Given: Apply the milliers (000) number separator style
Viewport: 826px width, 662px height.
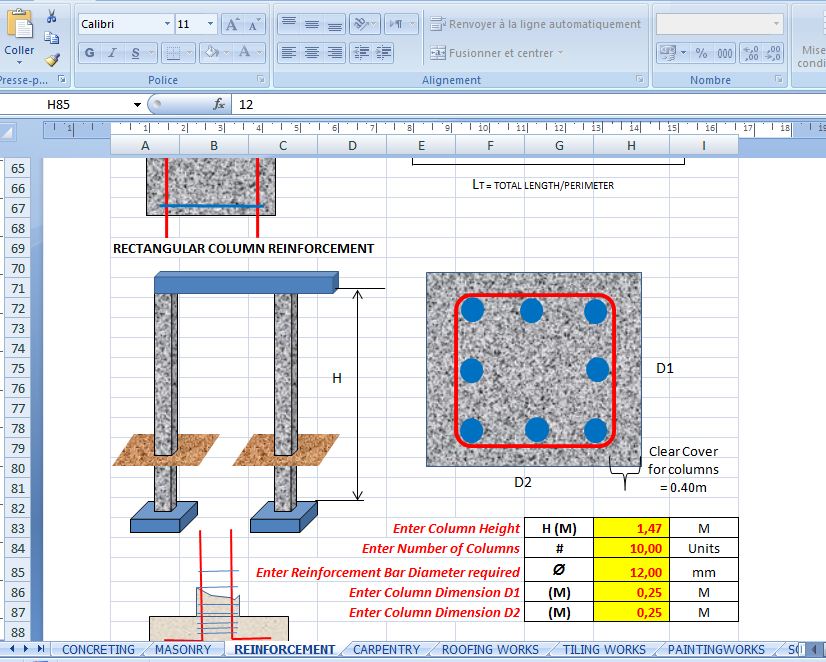Looking at the screenshot, I should pyautogui.click(x=725, y=53).
